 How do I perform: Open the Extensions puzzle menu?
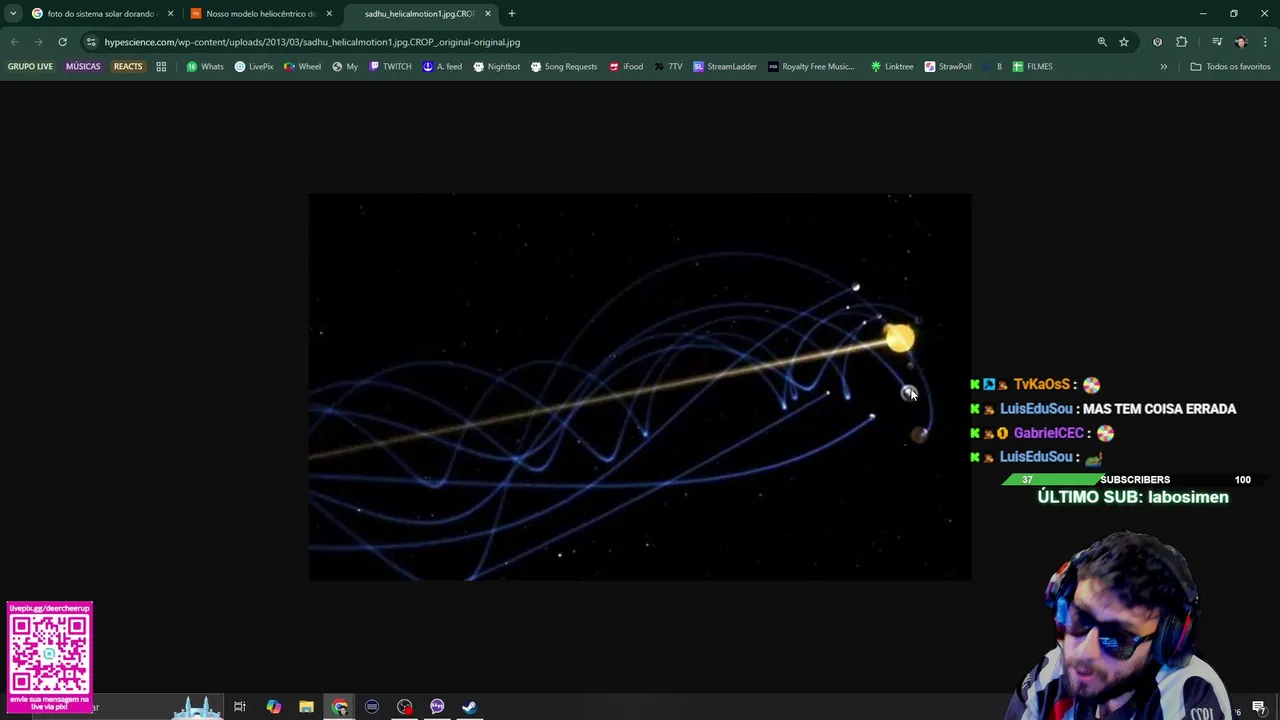click(x=1182, y=42)
